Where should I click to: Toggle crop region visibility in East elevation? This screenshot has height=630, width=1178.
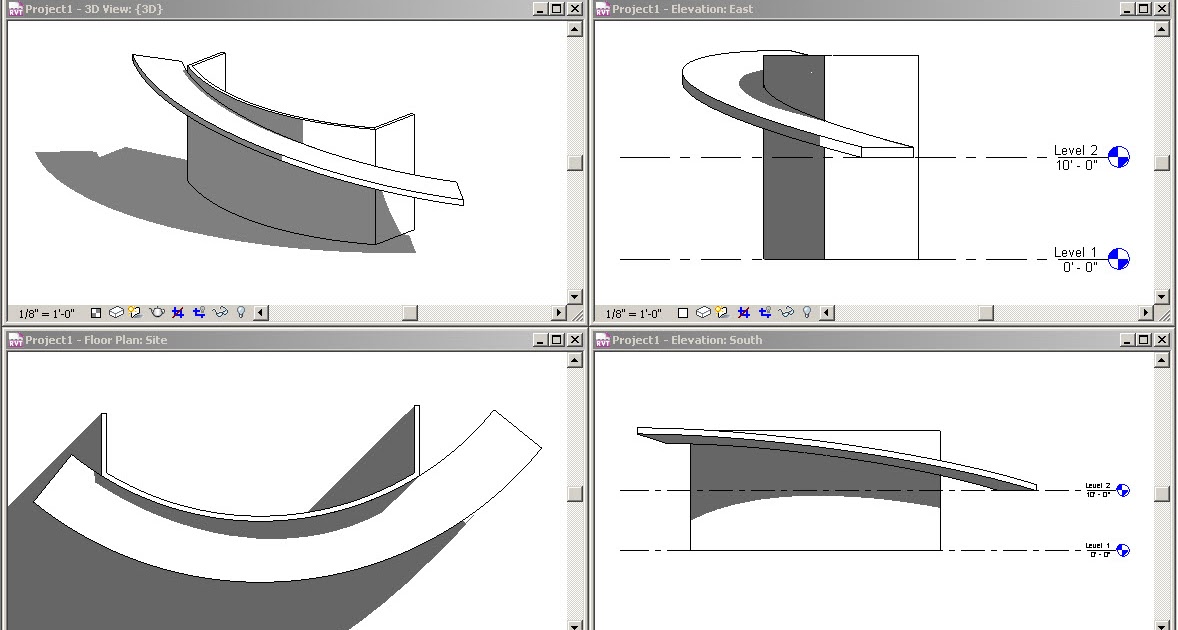pos(763,313)
